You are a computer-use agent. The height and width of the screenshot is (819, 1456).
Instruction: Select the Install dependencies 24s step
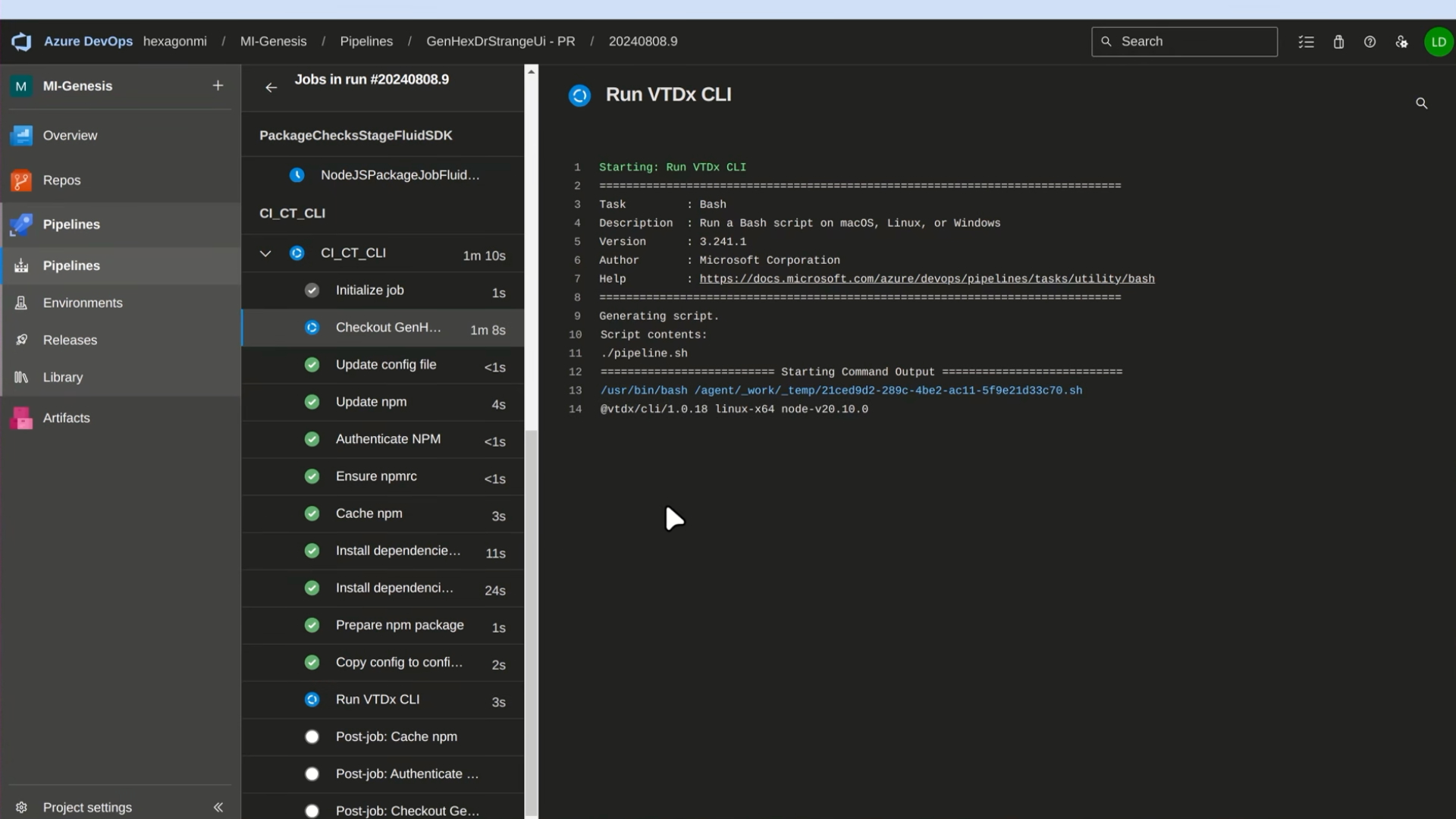tap(394, 588)
